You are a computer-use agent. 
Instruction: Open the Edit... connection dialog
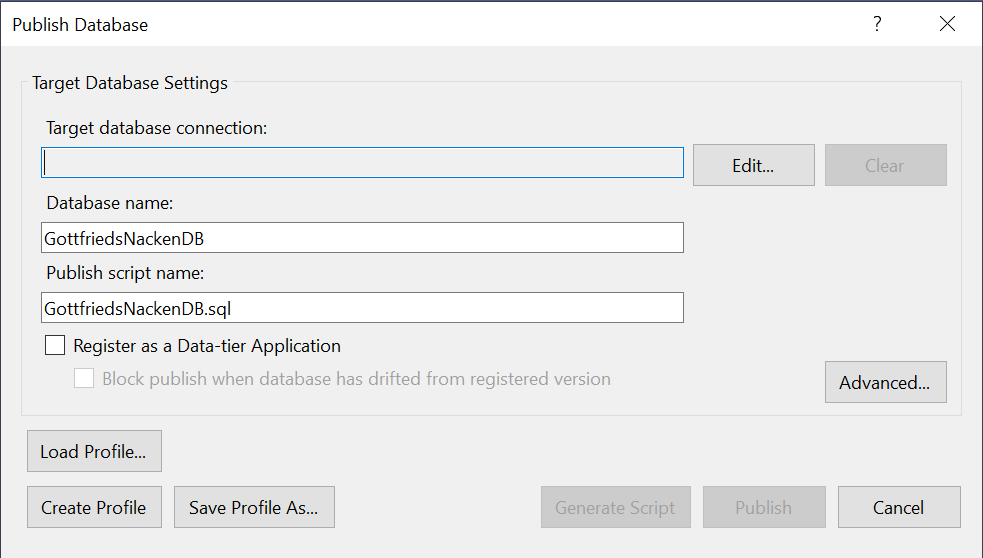pos(753,166)
